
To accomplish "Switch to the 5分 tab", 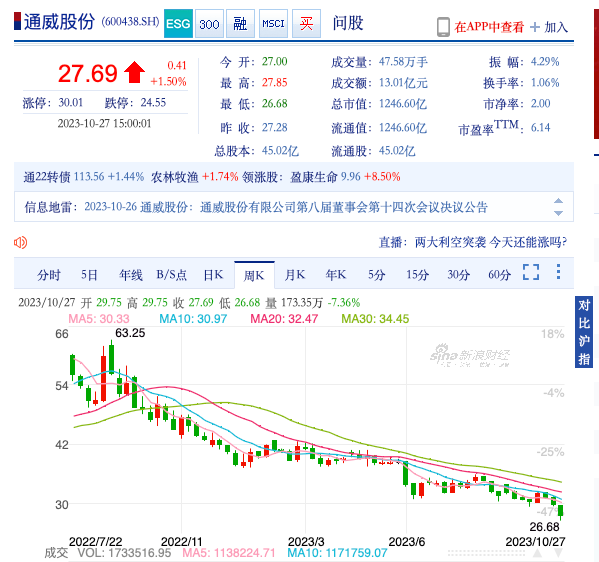I will coord(376,275).
